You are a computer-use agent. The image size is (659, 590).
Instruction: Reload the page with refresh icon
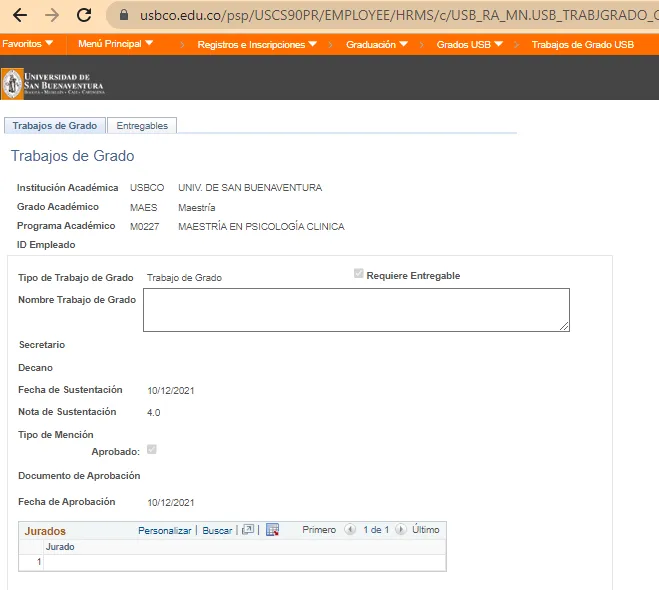click(x=85, y=15)
